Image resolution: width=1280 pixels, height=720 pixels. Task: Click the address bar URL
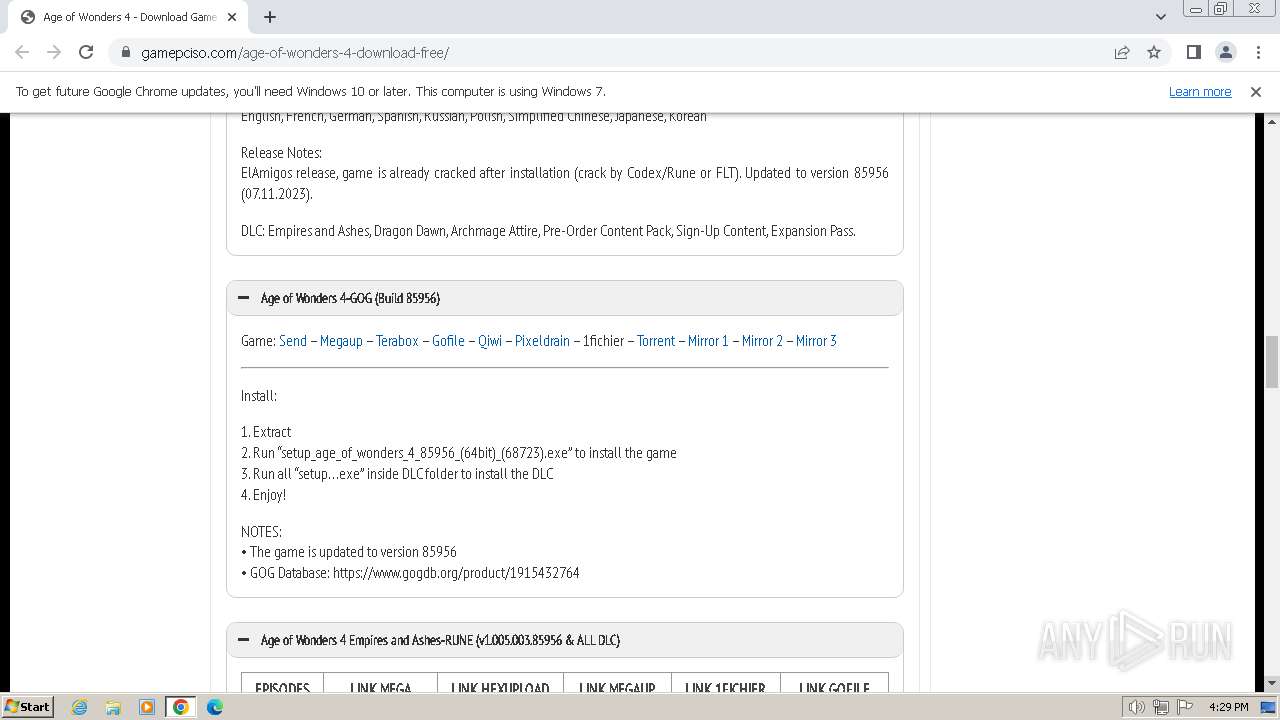pyautogui.click(x=295, y=52)
